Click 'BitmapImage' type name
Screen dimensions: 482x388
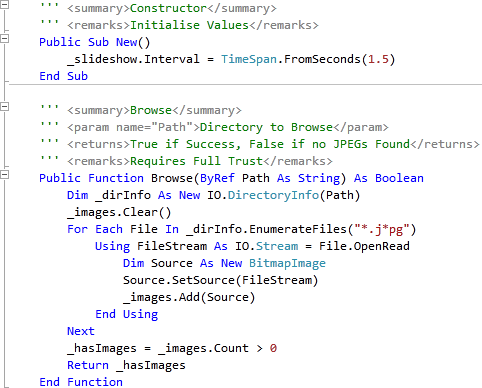click(x=287, y=263)
